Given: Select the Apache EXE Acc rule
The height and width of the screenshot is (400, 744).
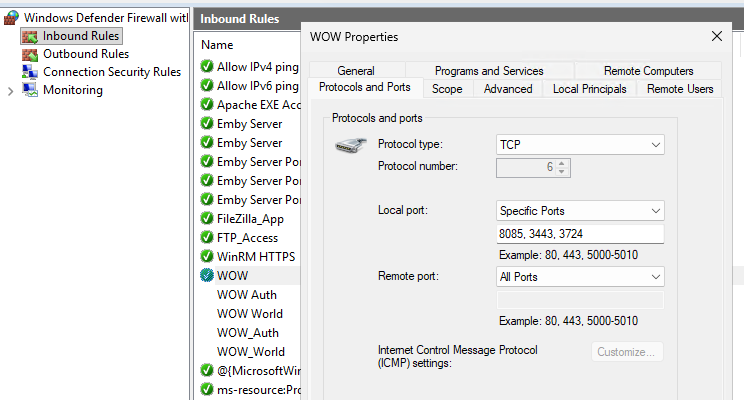Looking at the screenshot, I should [x=259, y=105].
